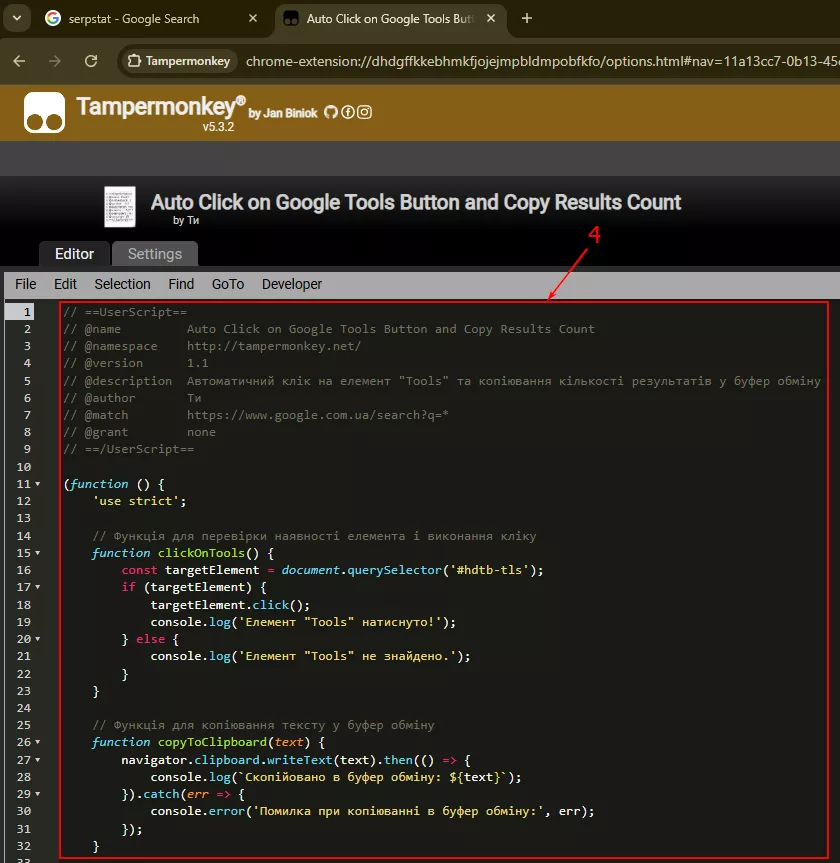Close the Auto Click on Google Tools tab
This screenshot has width=840, height=863.
(491, 18)
